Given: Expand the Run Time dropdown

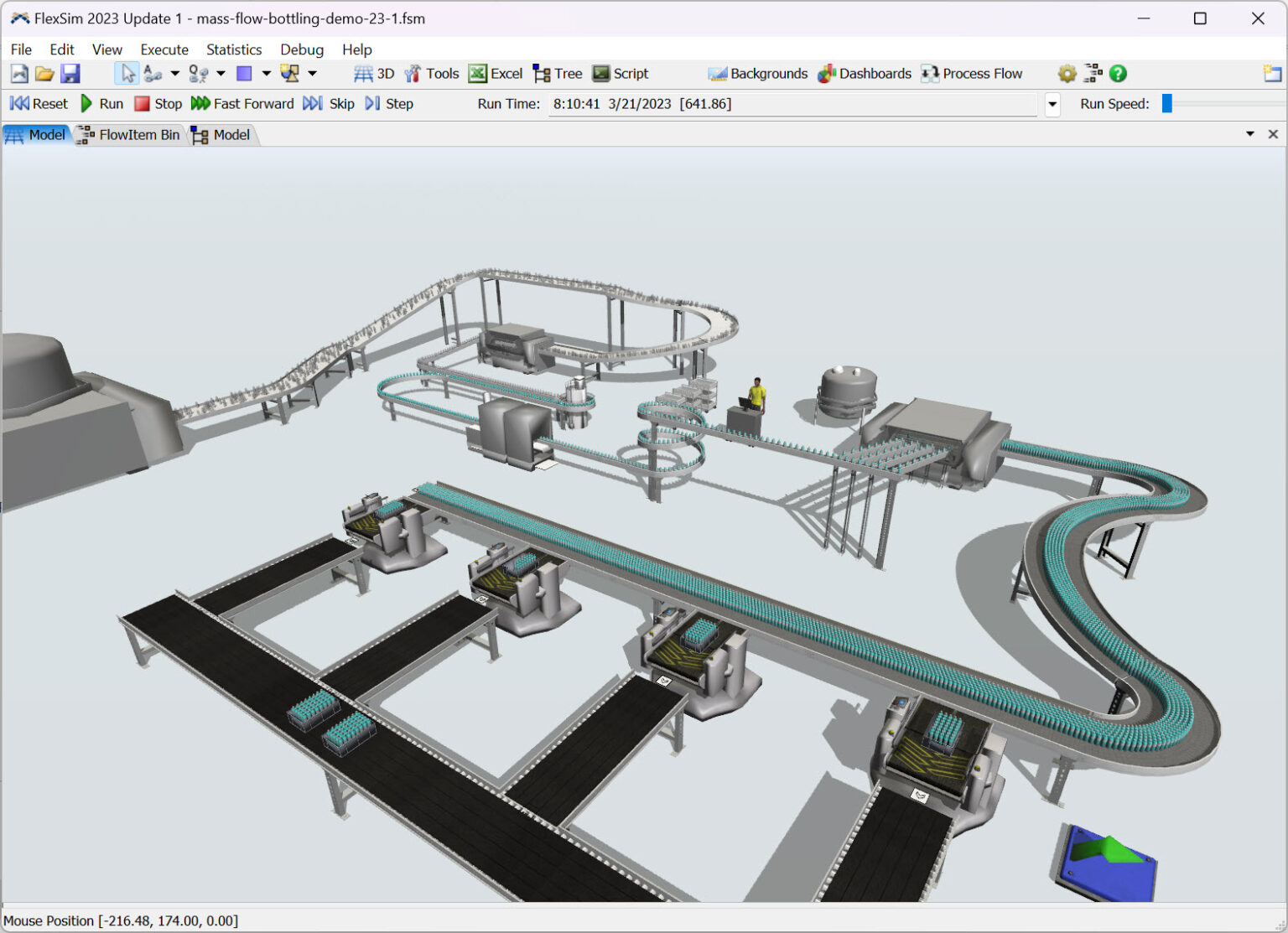Looking at the screenshot, I should pos(1052,104).
